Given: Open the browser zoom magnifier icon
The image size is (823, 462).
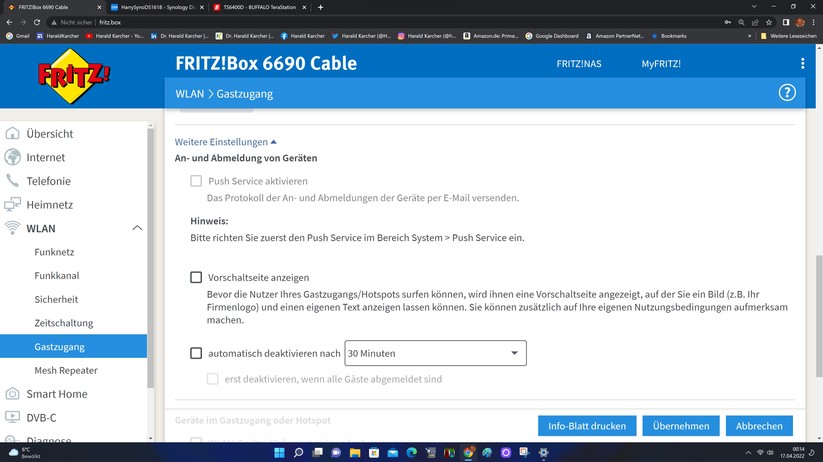Looking at the screenshot, I should (x=741, y=22).
